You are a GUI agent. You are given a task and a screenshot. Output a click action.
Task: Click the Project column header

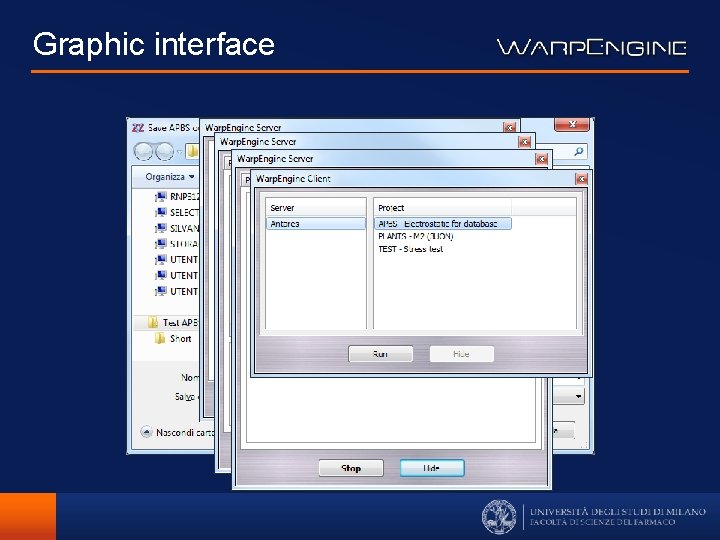443,208
